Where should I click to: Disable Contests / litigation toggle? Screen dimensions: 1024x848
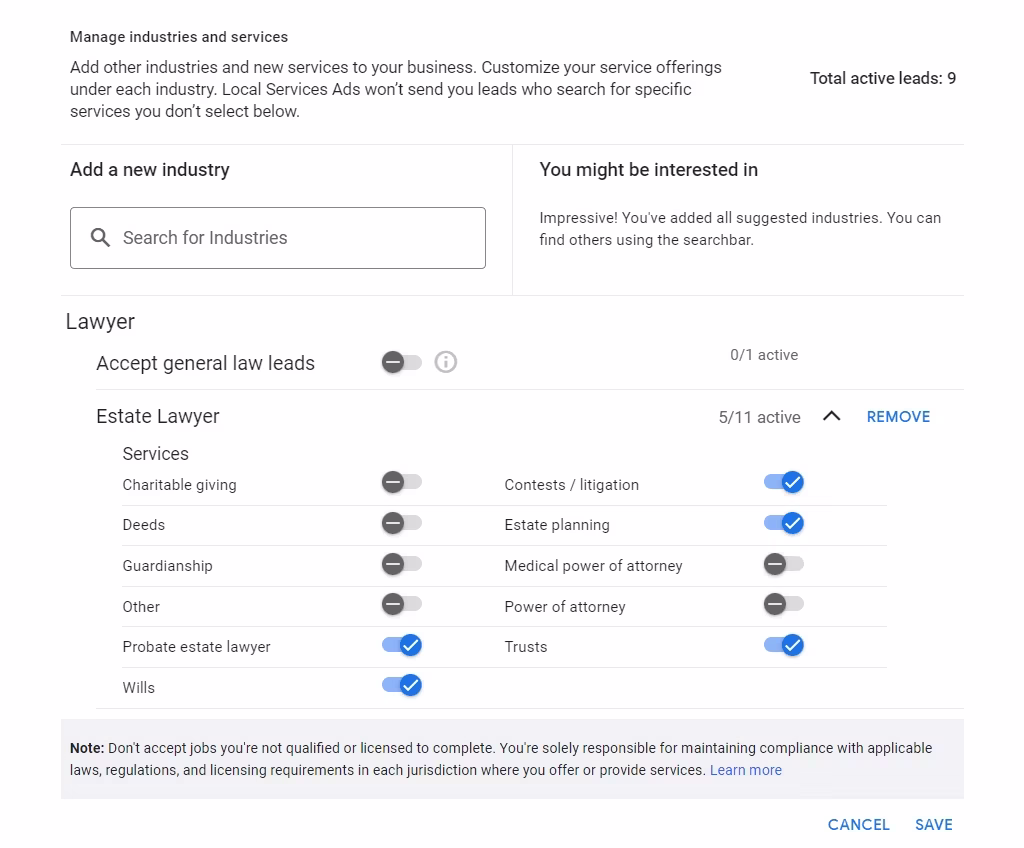click(x=784, y=483)
